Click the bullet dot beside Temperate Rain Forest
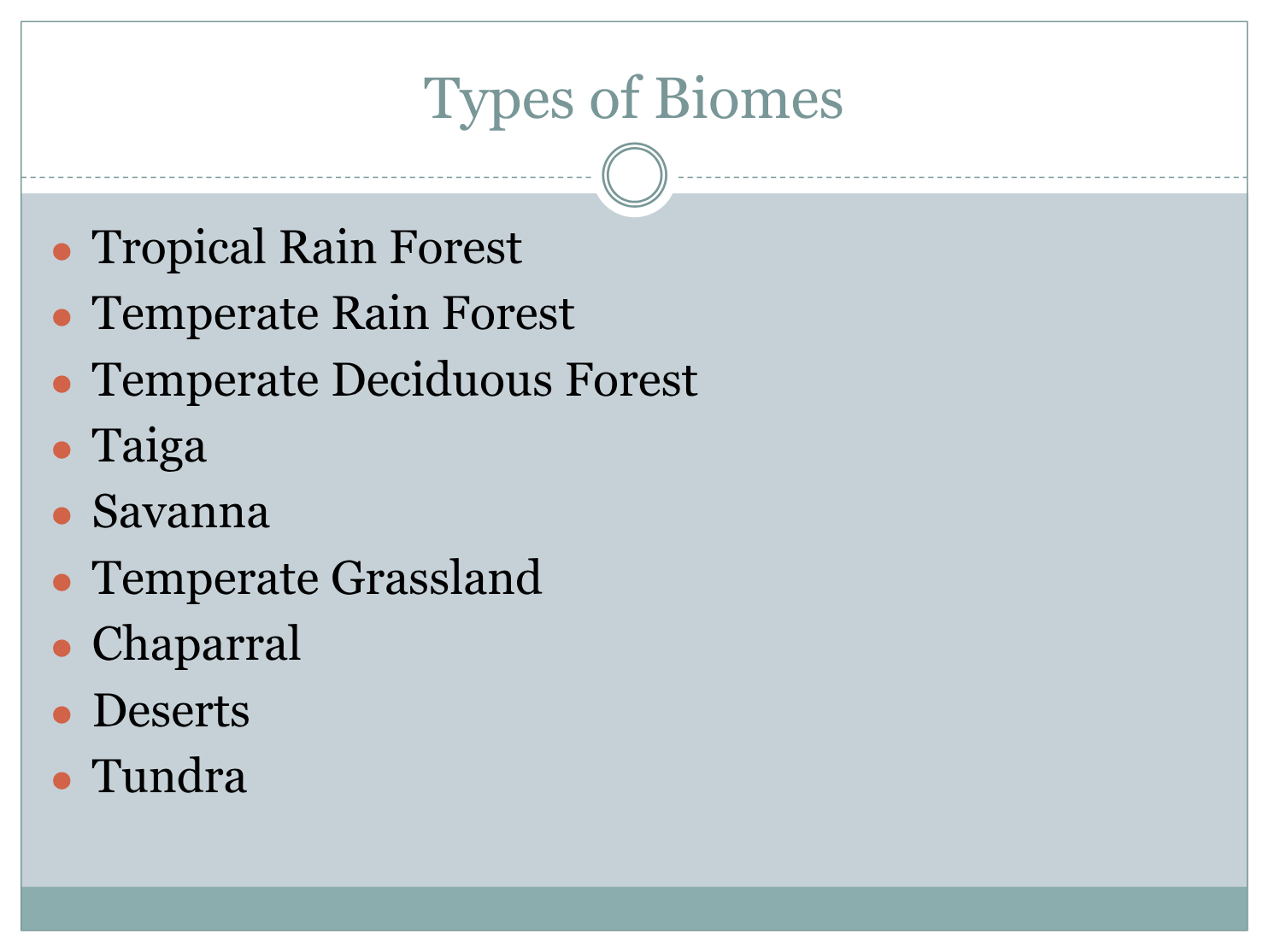1269x952 pixels. click(62, 318)
